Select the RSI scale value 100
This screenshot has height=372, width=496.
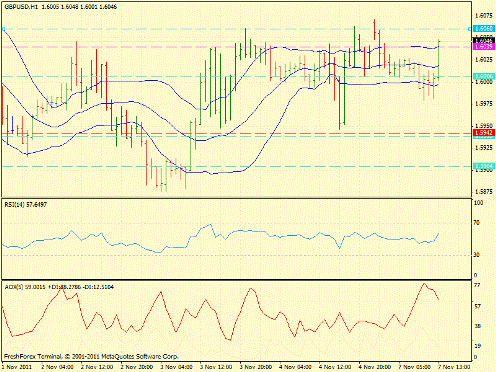[x=479, y=203]
